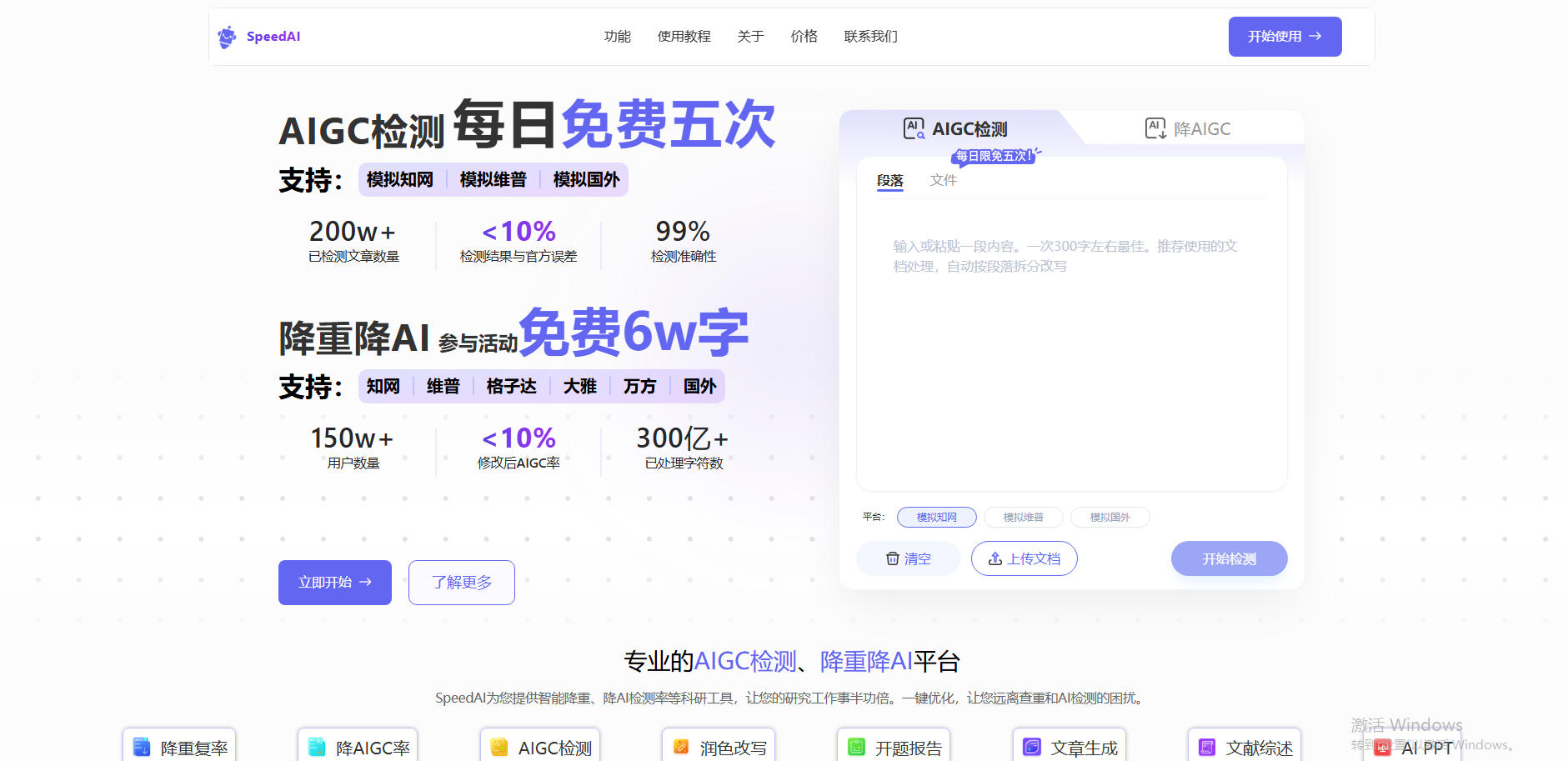Click the 修改后AIGC率 label

518,463
